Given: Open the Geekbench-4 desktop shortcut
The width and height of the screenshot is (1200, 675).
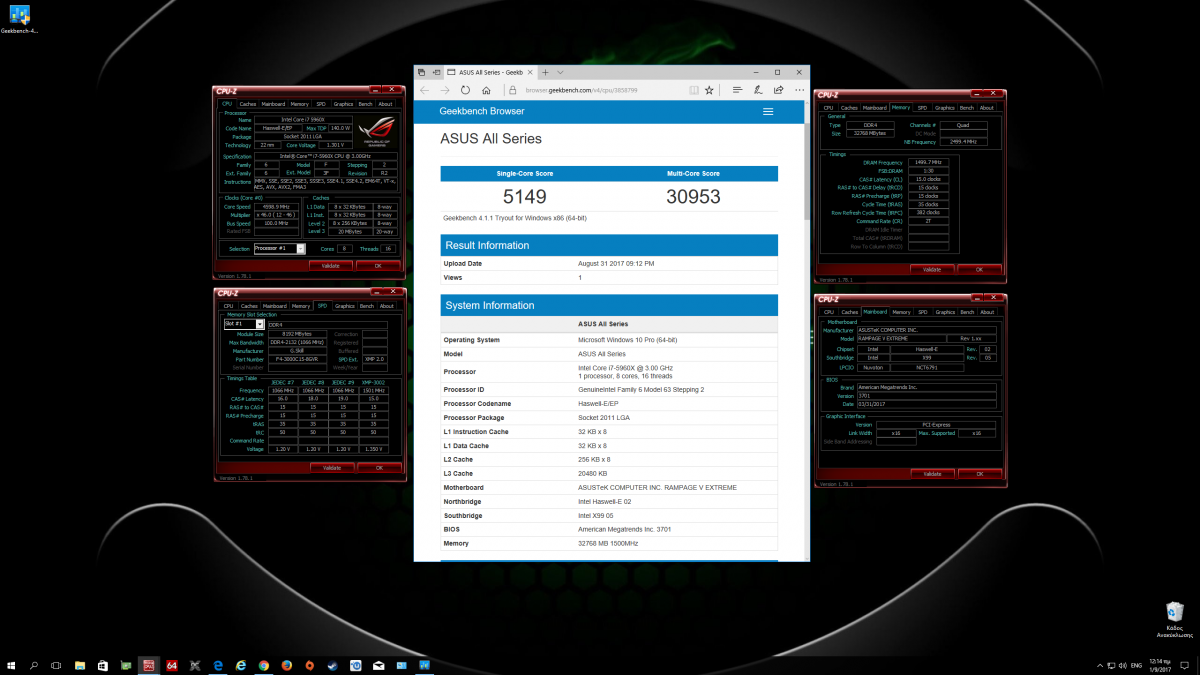Looking at the screenshot, I should coord(19,19).
